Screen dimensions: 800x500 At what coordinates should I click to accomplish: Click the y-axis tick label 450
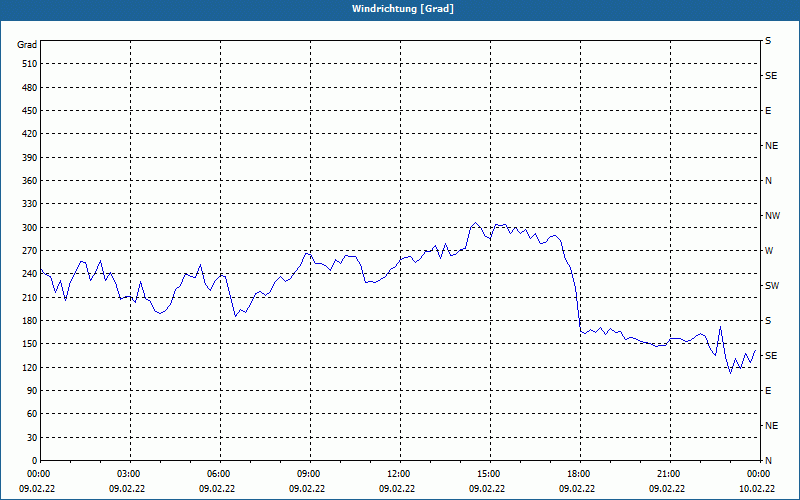point(30,111)
